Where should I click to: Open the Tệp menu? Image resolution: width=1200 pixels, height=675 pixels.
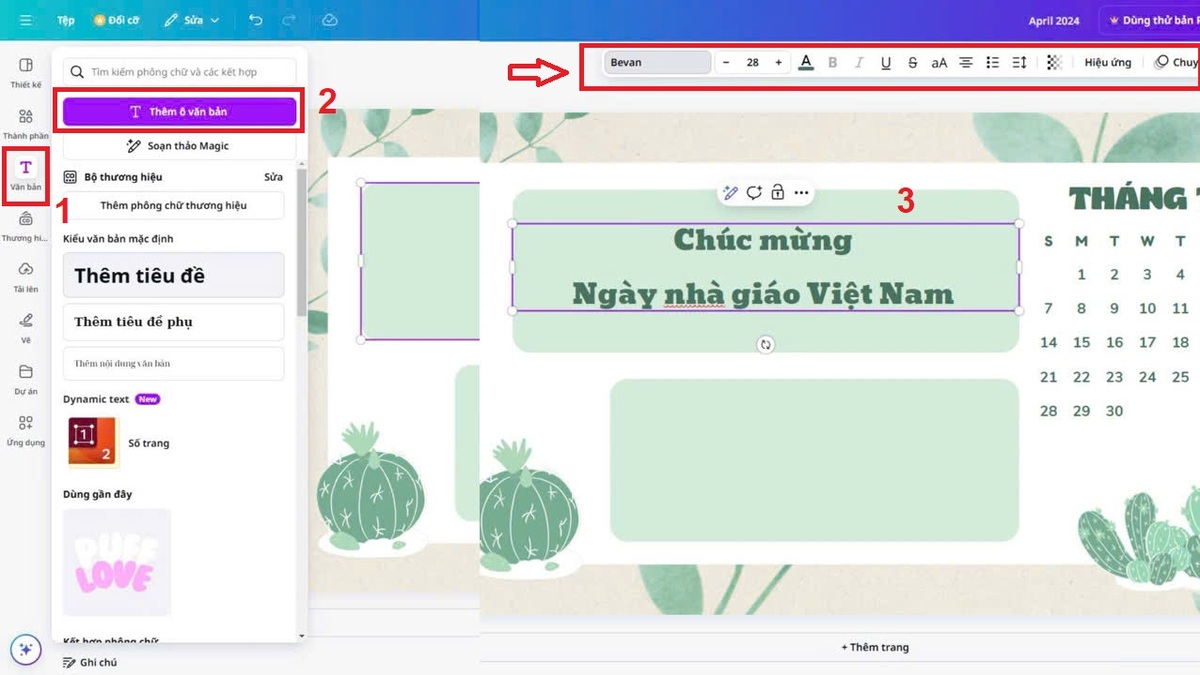coord(65,19)
